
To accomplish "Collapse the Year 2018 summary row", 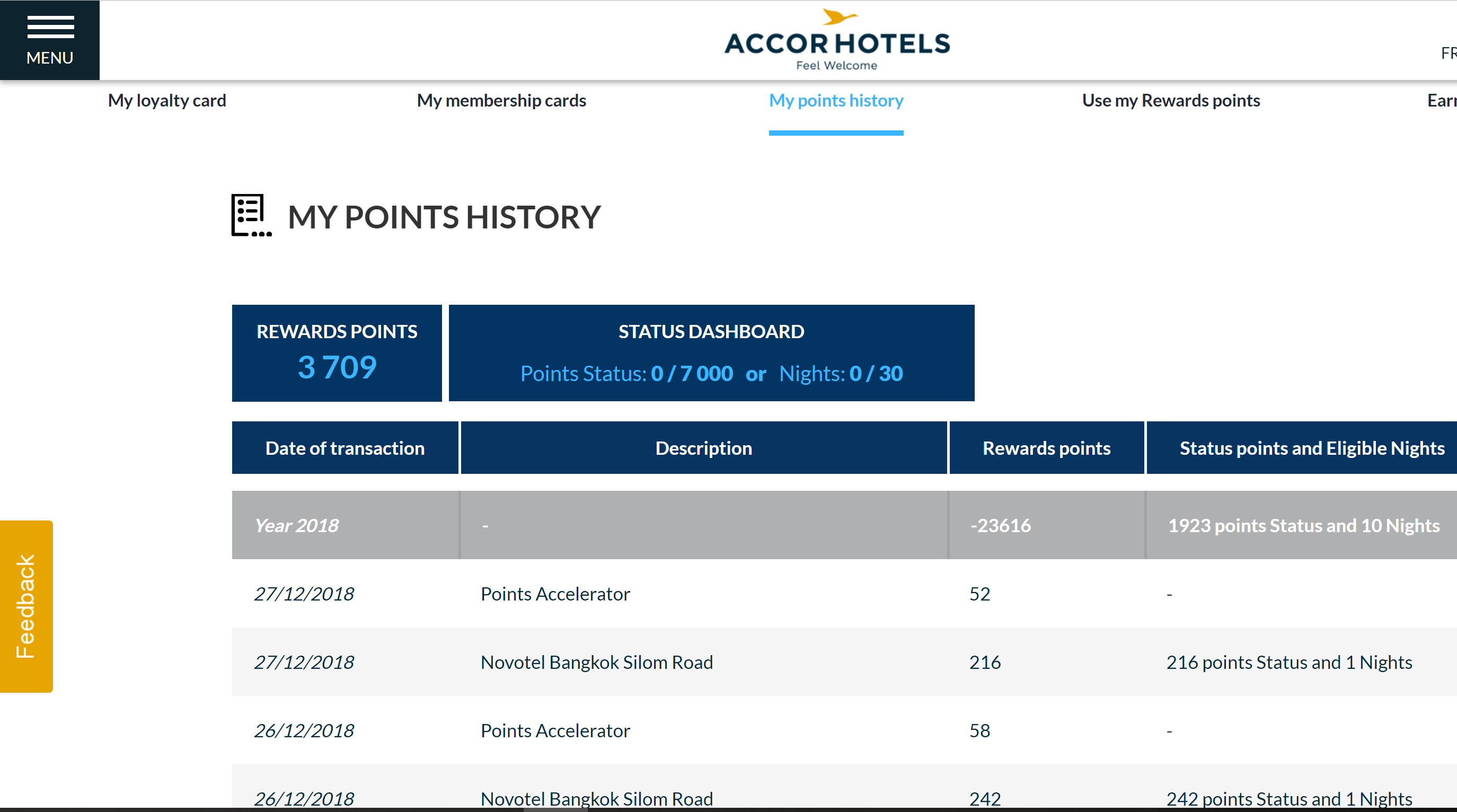I will coord(296,525).
